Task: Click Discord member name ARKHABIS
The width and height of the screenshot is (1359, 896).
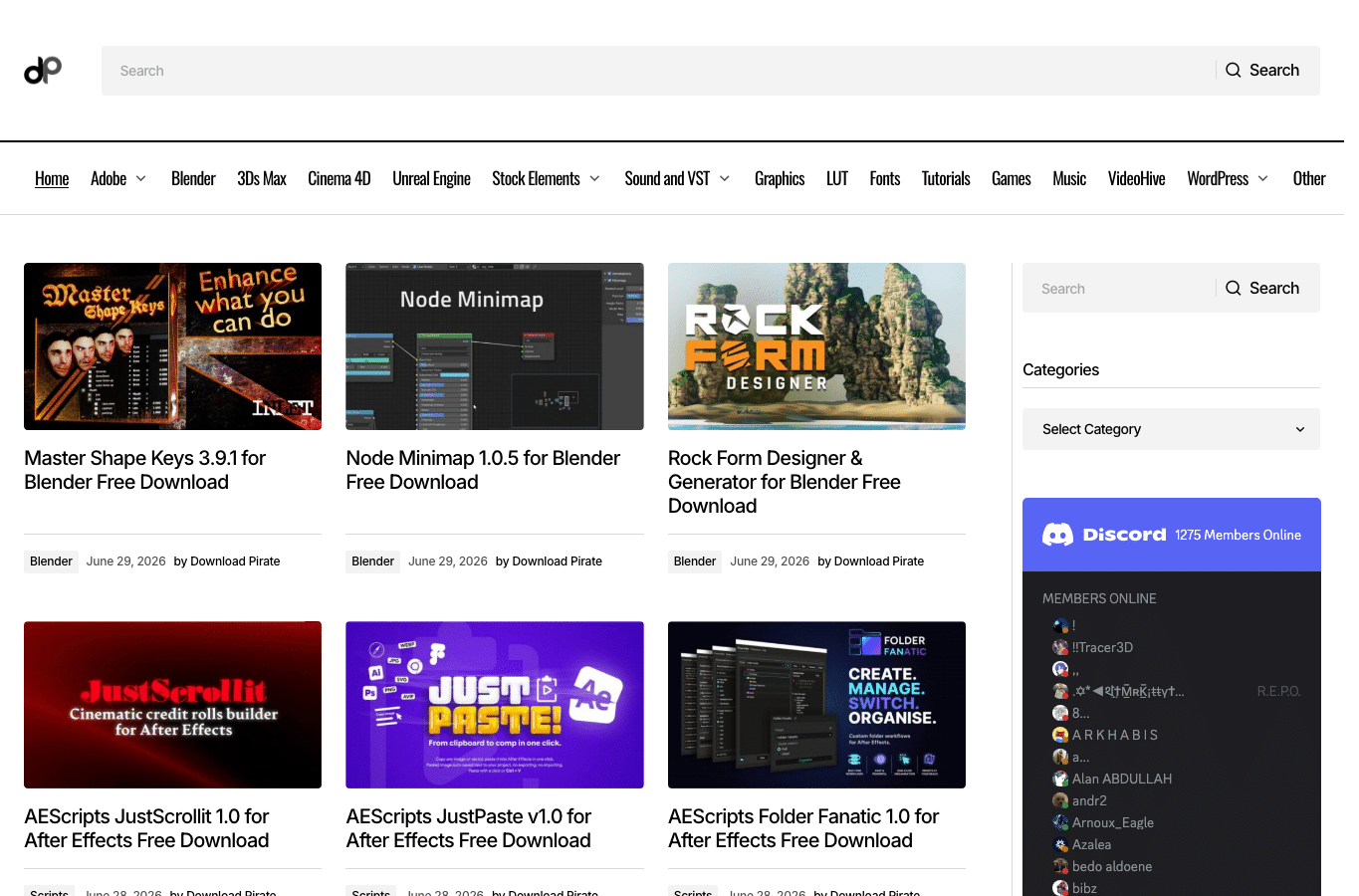Action: click(x=1115, y=735)
